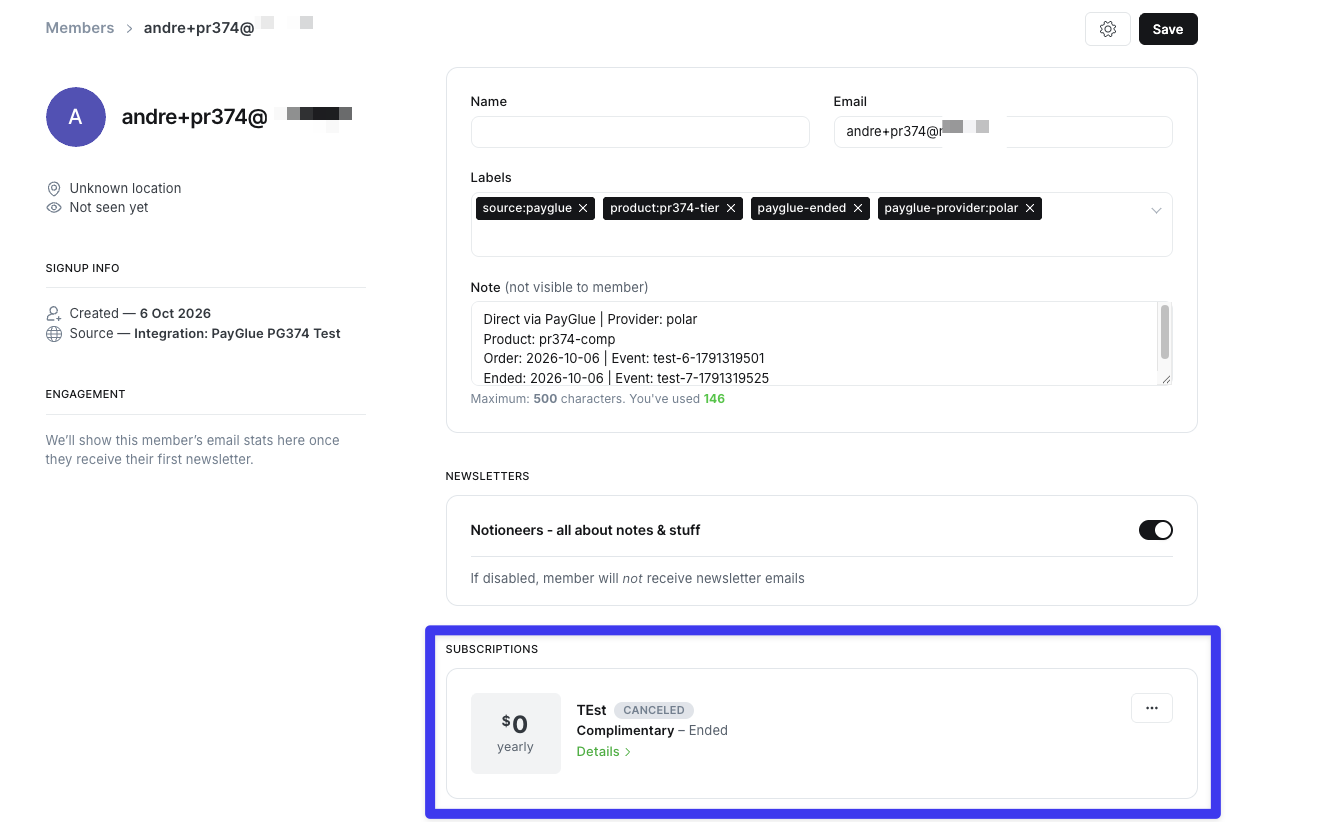Click the CANCELED status badge

point(654,710)
